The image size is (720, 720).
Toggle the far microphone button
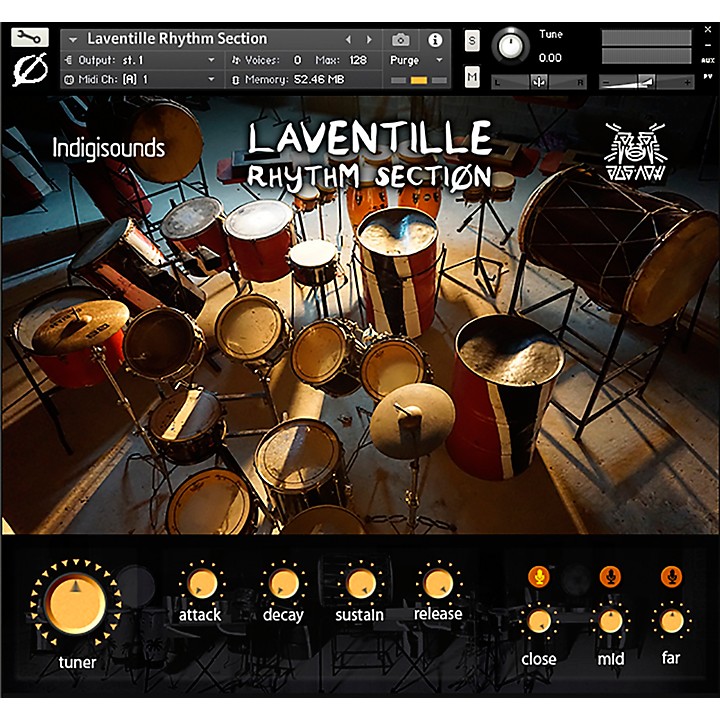(670, 577)
